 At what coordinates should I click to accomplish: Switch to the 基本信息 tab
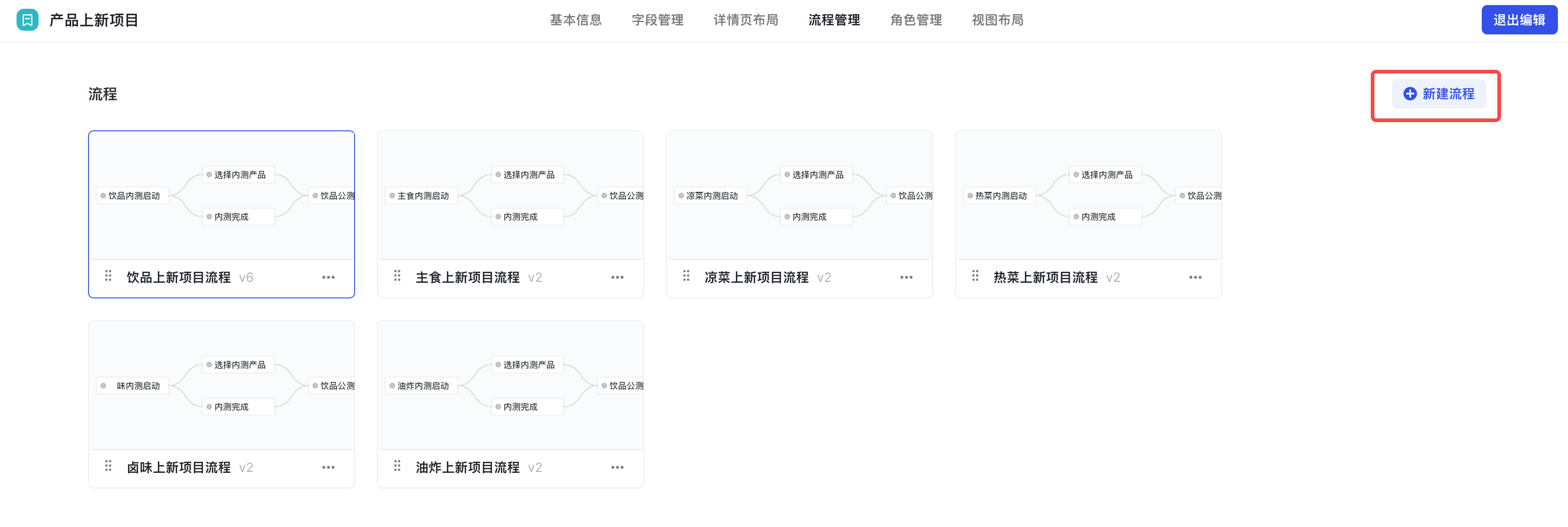(575, 20)
